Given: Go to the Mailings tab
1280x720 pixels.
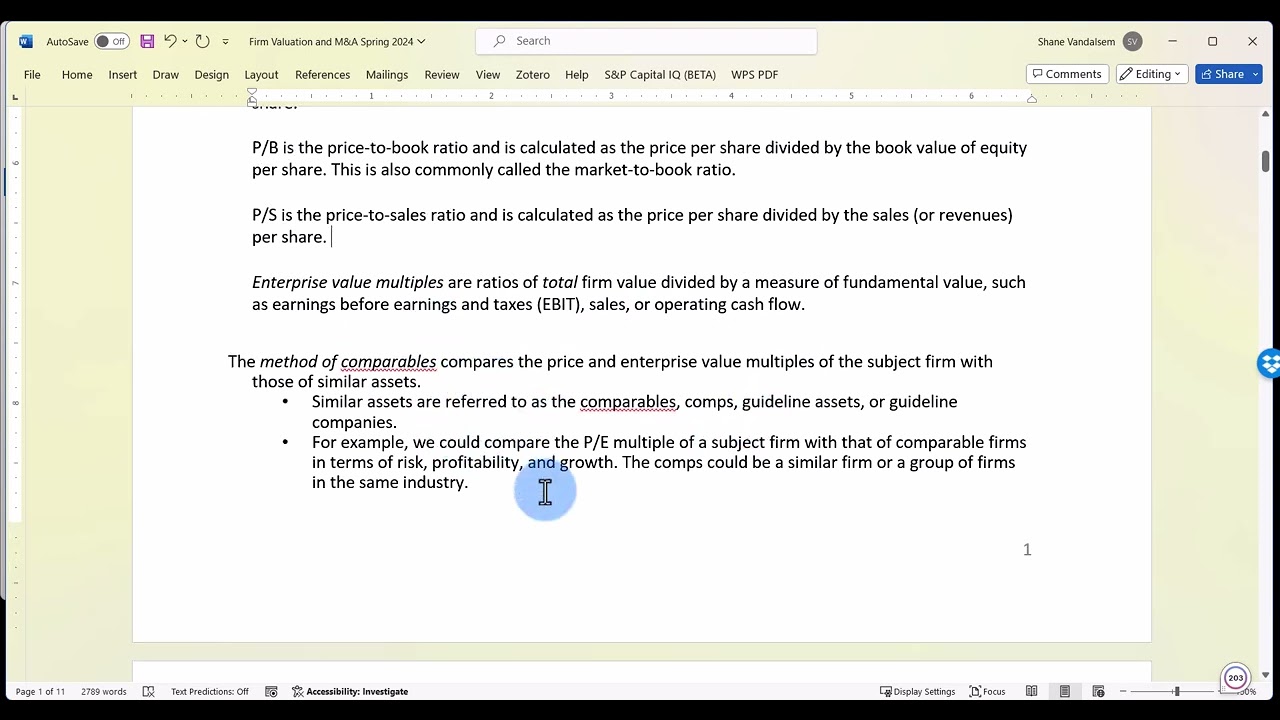Looking at the screenshot, I should pos(387,75).
